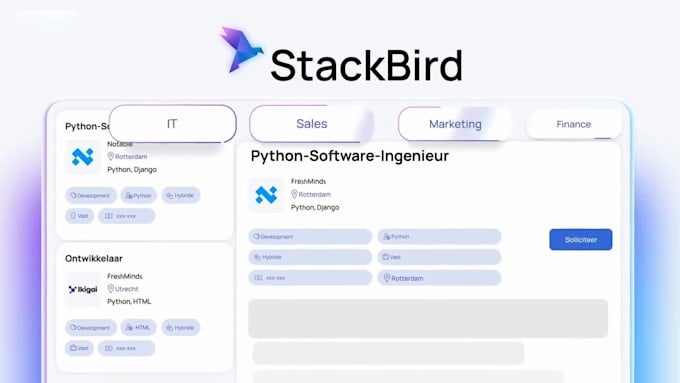Click 'Python, Django' in the first job card
The image size is (680, 383).
[x=132, y=170]
